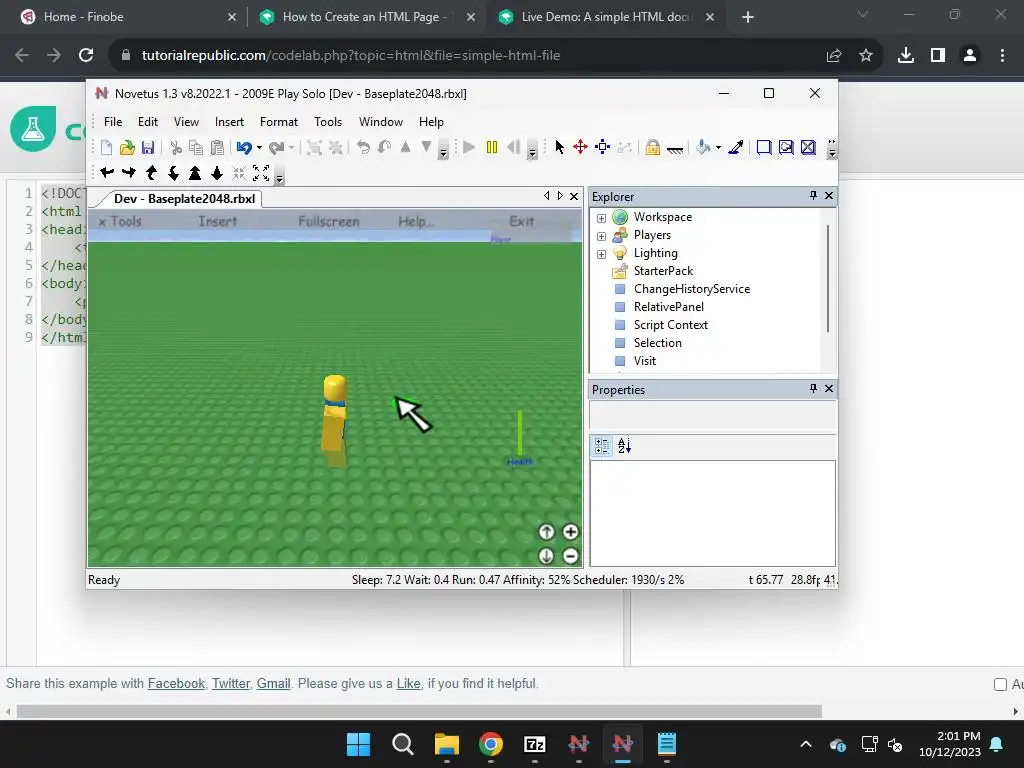Select the red Move tool
Image resolution: width=1024 pixels, height=768 pixels.
pos(581,147)
